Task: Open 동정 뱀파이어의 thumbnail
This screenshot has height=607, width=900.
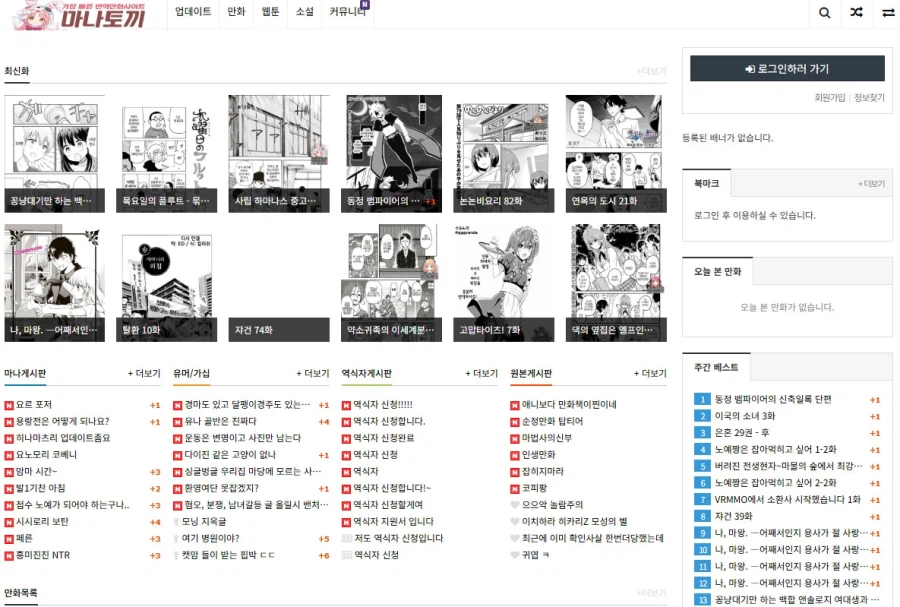Action: click(x=391, y=154)
